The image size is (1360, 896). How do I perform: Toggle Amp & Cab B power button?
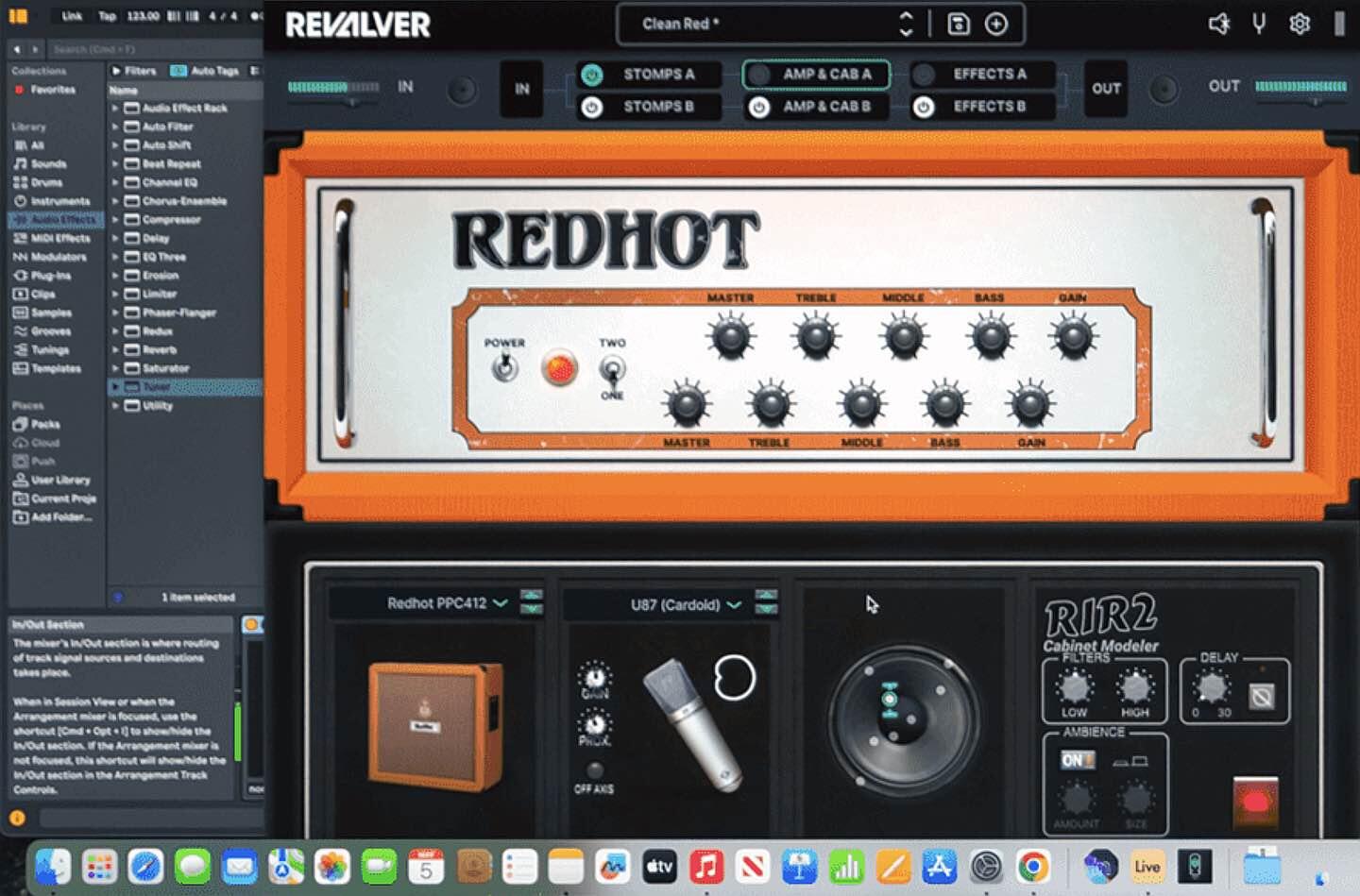tap(758, 107)
